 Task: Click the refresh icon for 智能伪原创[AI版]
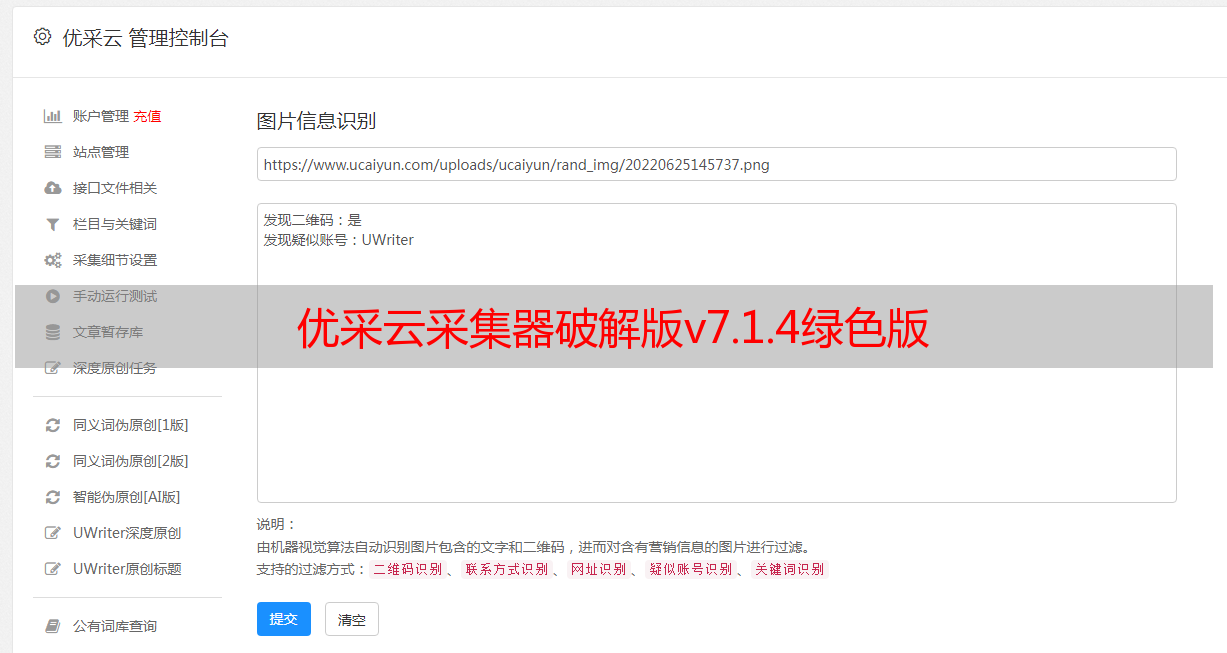[53, 497]
